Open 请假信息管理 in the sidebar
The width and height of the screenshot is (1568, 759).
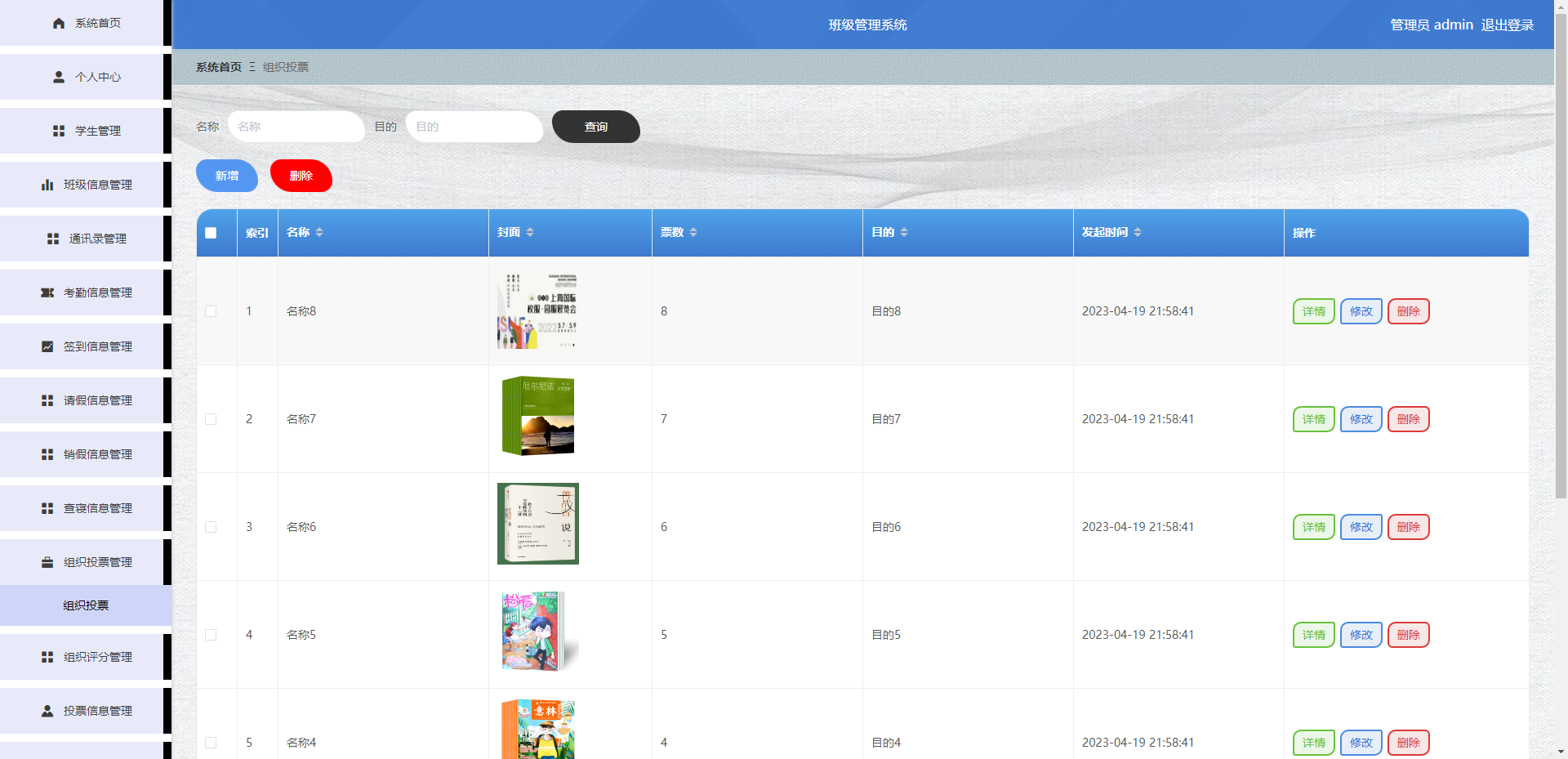click(x=97, y=400)
